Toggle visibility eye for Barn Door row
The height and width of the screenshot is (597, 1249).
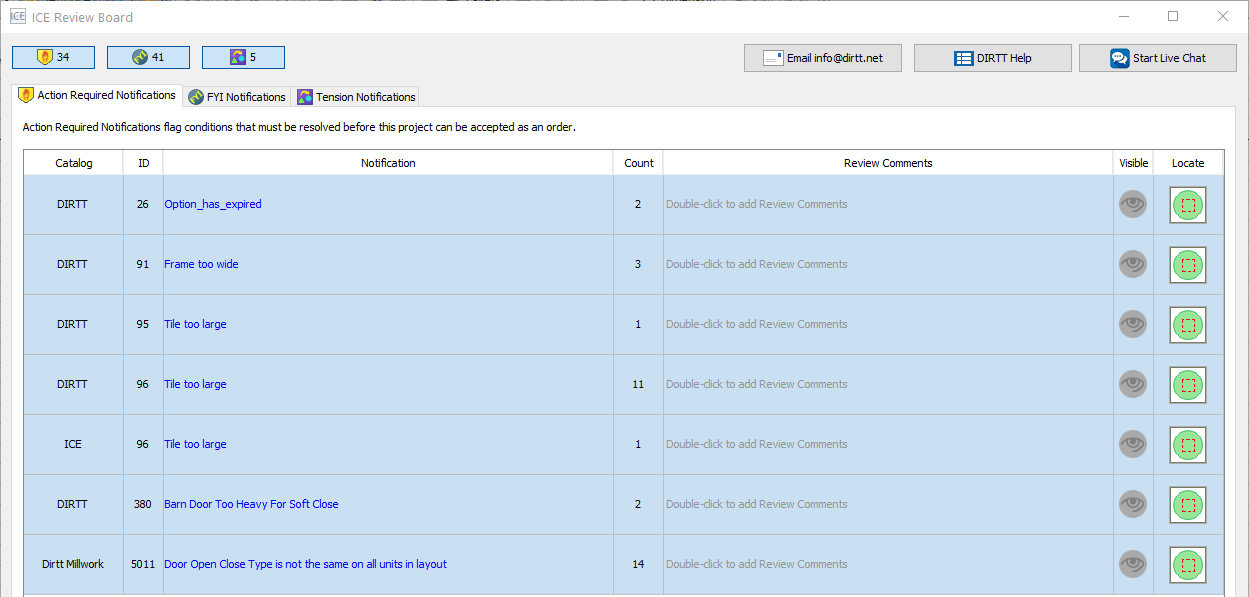coord(1133,504)
